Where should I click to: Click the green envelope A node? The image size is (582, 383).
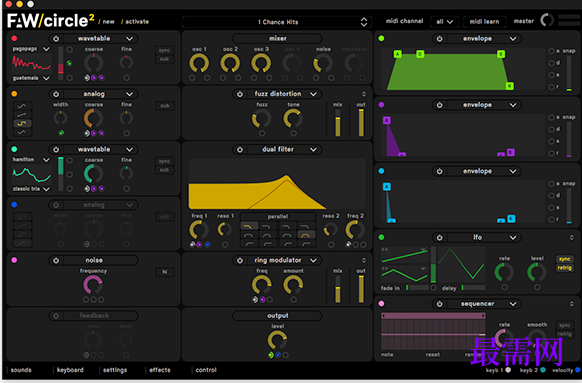click(x=398, y=54)
